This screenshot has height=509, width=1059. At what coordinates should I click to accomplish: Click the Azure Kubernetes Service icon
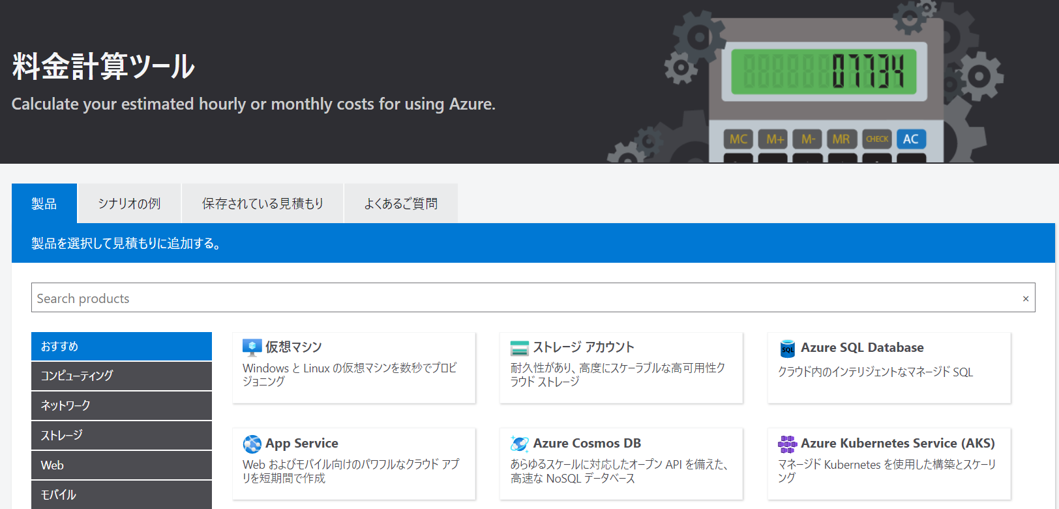click(x=787, y=444)
